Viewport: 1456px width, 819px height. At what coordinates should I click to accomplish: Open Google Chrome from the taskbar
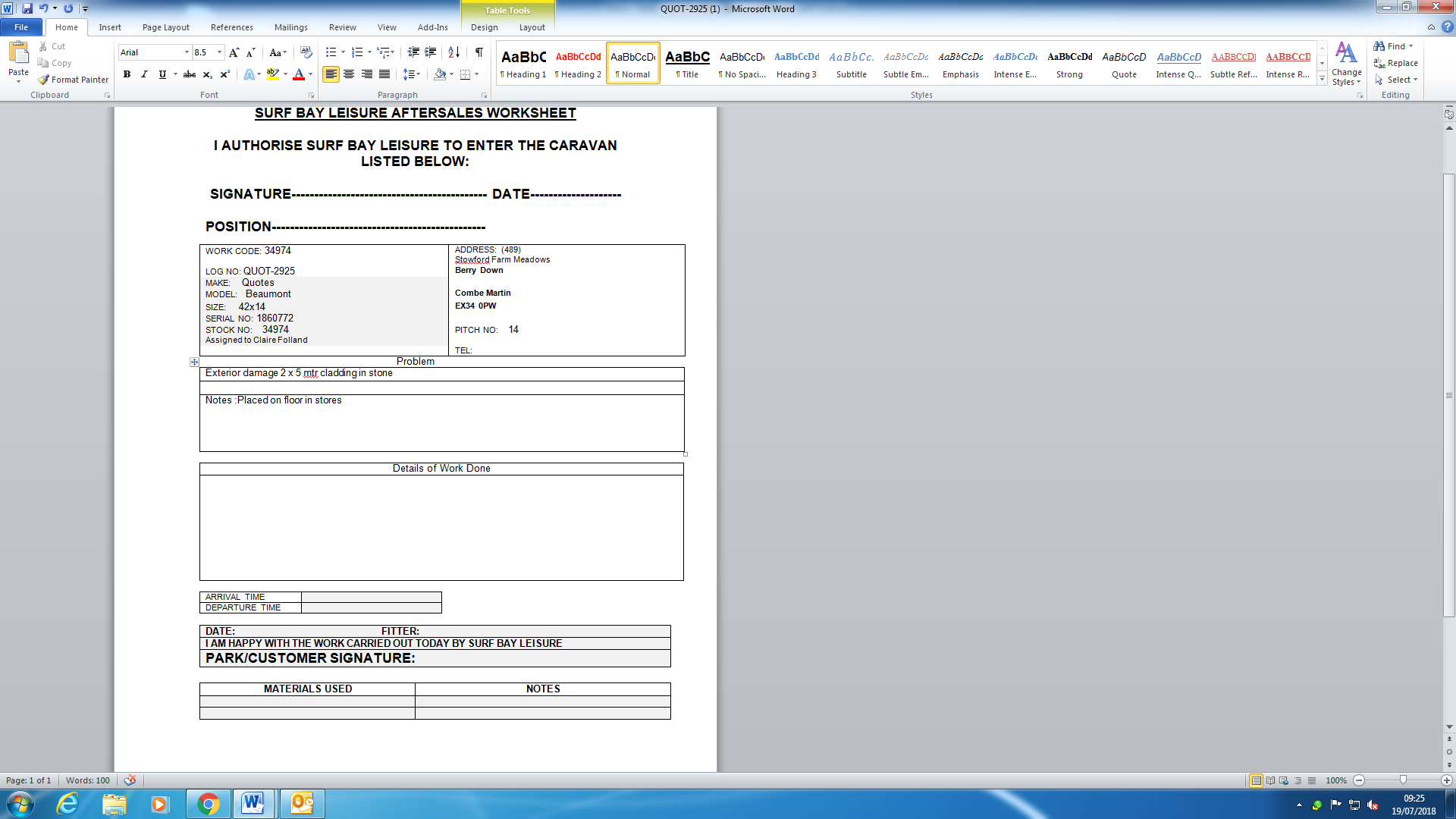tap(208, 804)
